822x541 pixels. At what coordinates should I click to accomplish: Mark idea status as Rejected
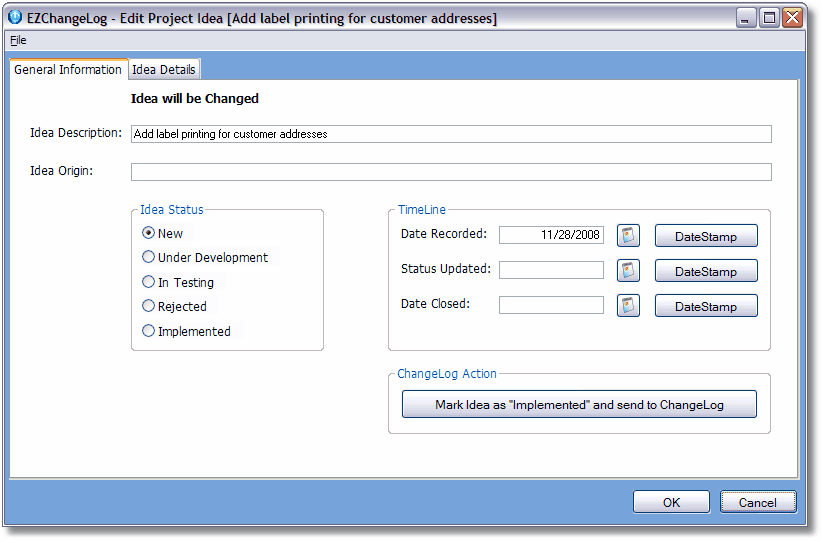click(149, 306)
